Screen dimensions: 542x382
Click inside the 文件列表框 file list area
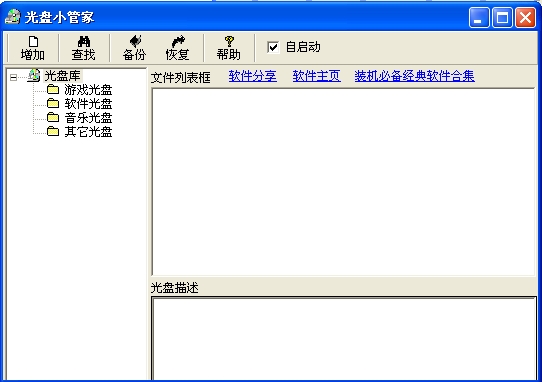pos(344,182)
